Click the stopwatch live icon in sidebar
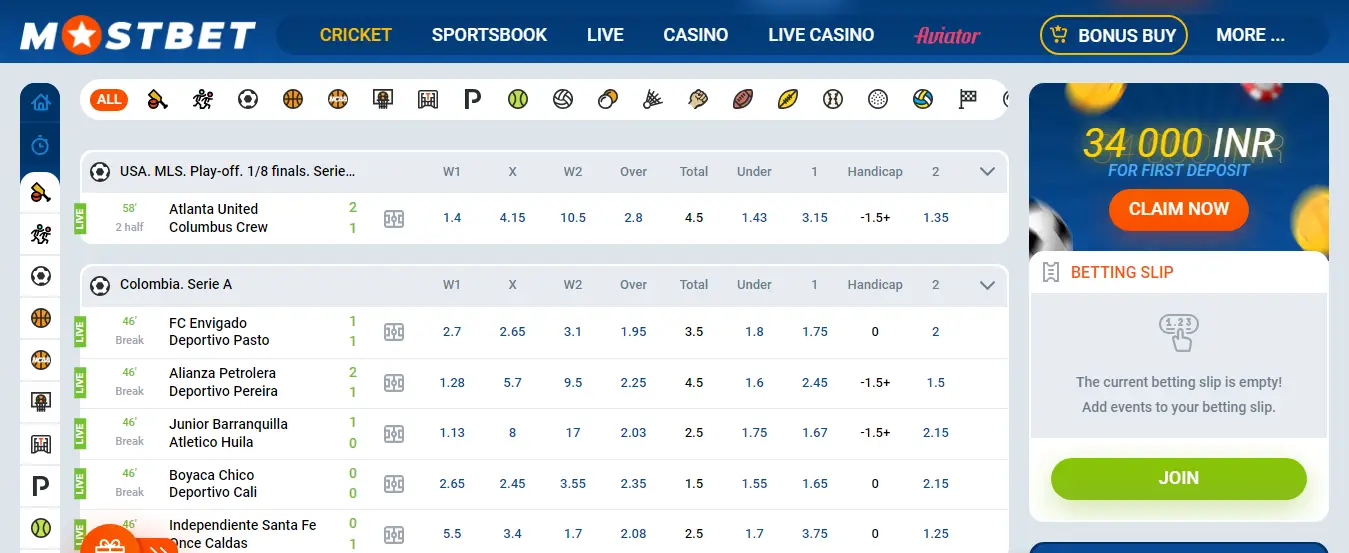Image resolution: width=1349 pixels, height=553 pixels. [40, 146]
